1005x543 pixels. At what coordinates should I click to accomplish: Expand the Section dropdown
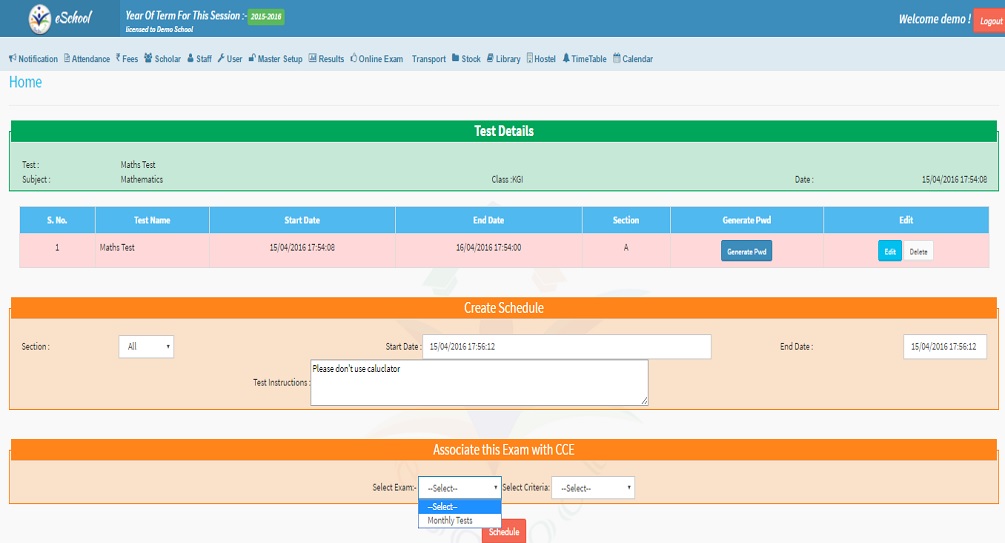(146, 346)
